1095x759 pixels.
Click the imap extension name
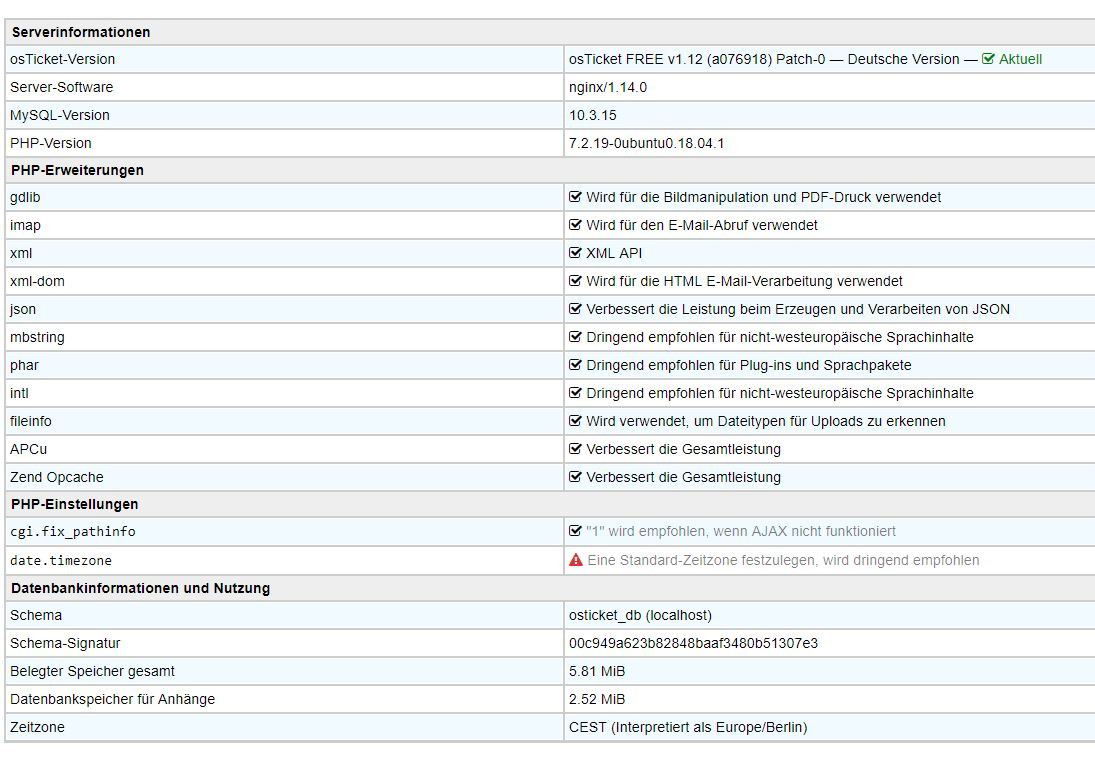point(25,225)
